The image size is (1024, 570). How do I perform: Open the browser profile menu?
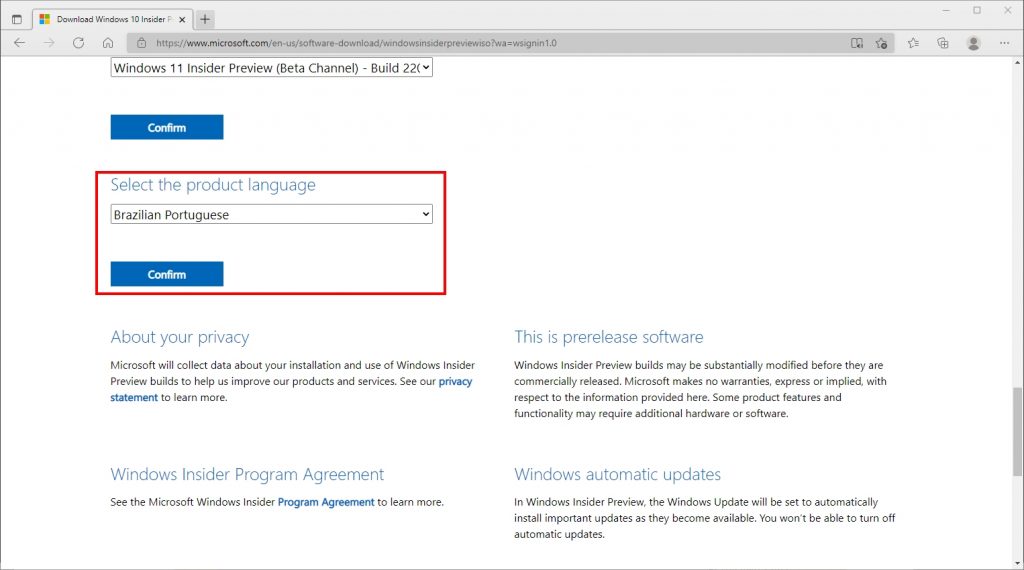(973, 43)
